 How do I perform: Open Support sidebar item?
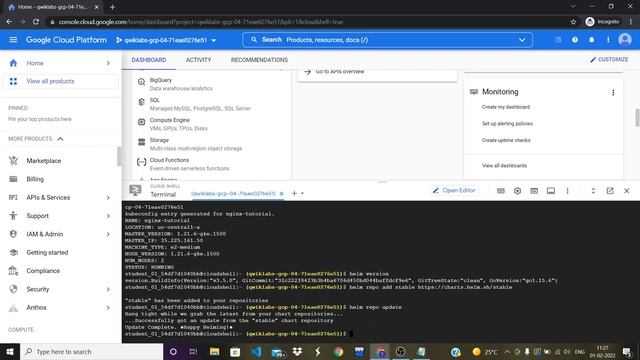pos(38,216)
